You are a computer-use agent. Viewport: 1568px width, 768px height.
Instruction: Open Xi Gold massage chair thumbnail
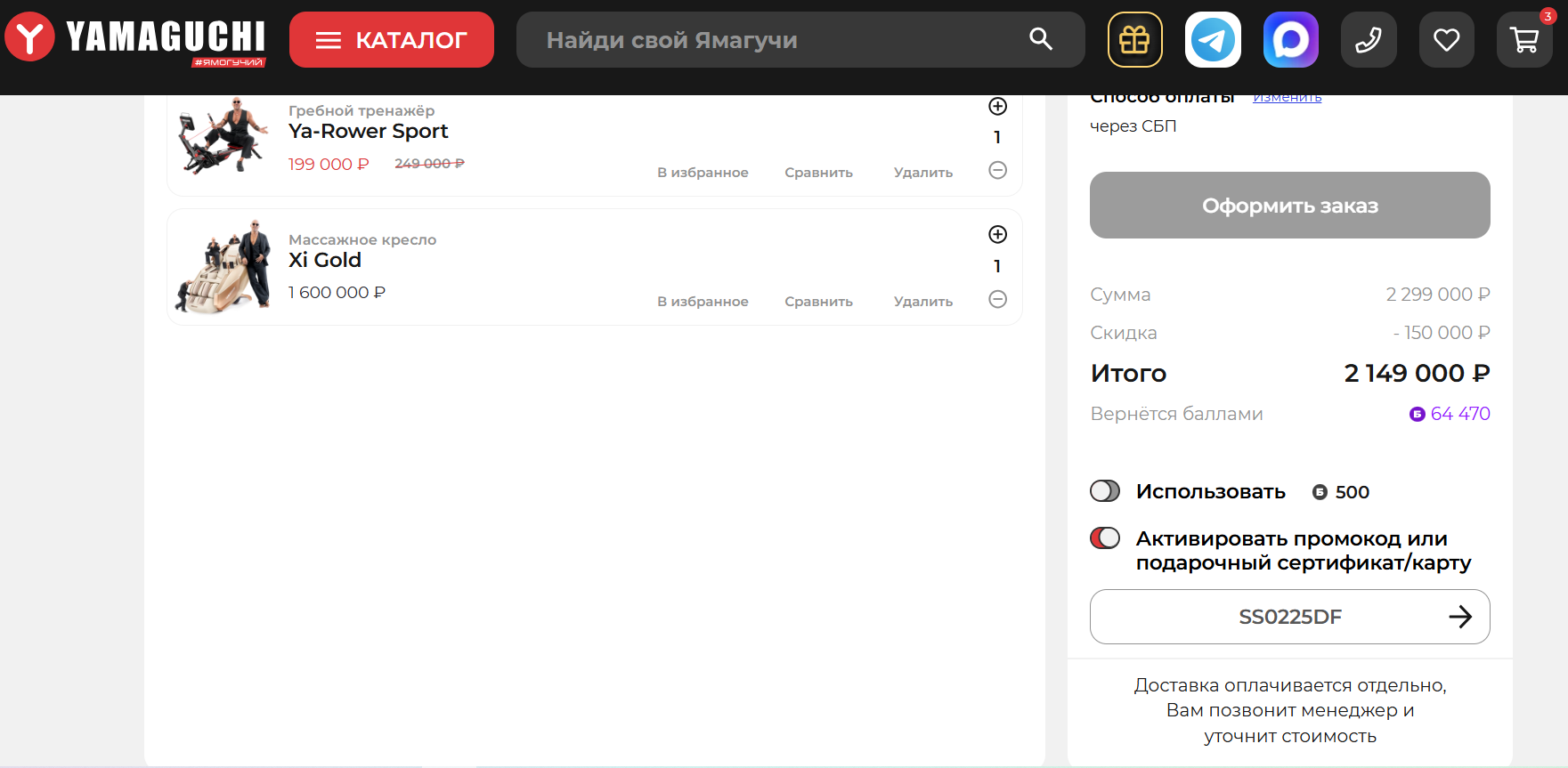[x=223, y=266]
